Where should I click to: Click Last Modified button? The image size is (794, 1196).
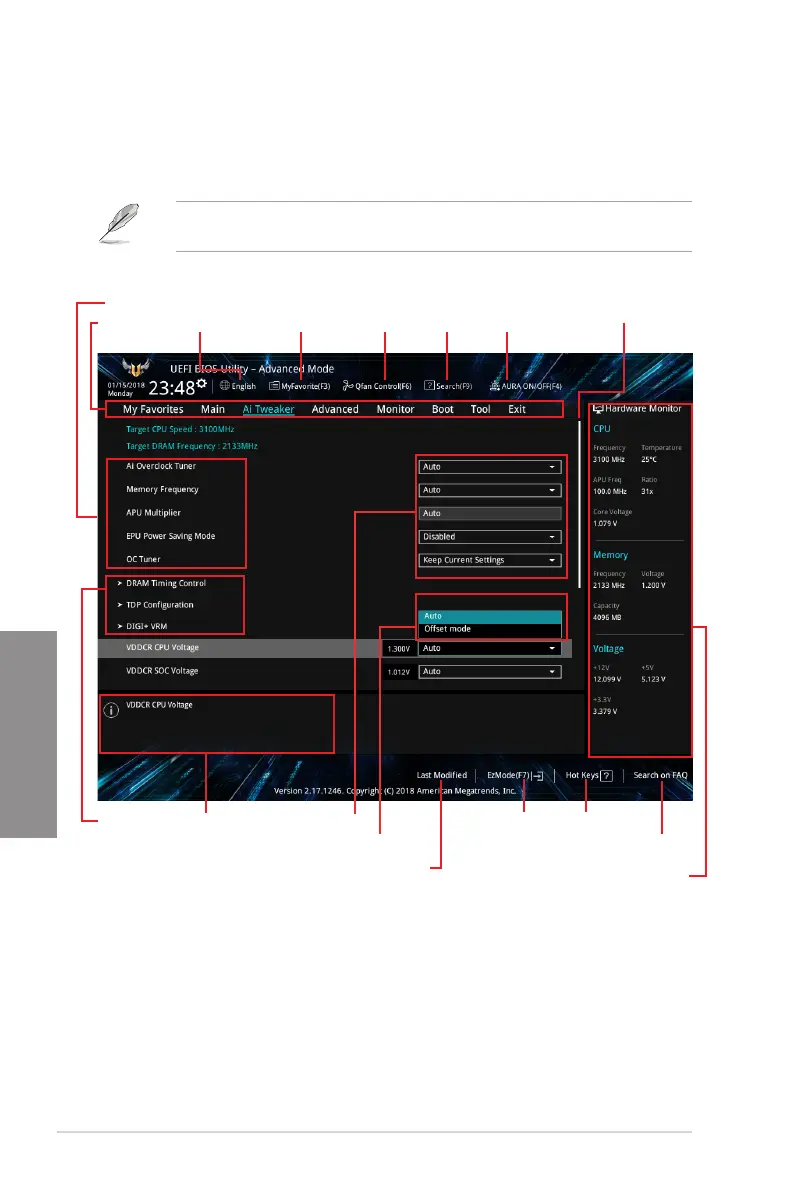442,775
